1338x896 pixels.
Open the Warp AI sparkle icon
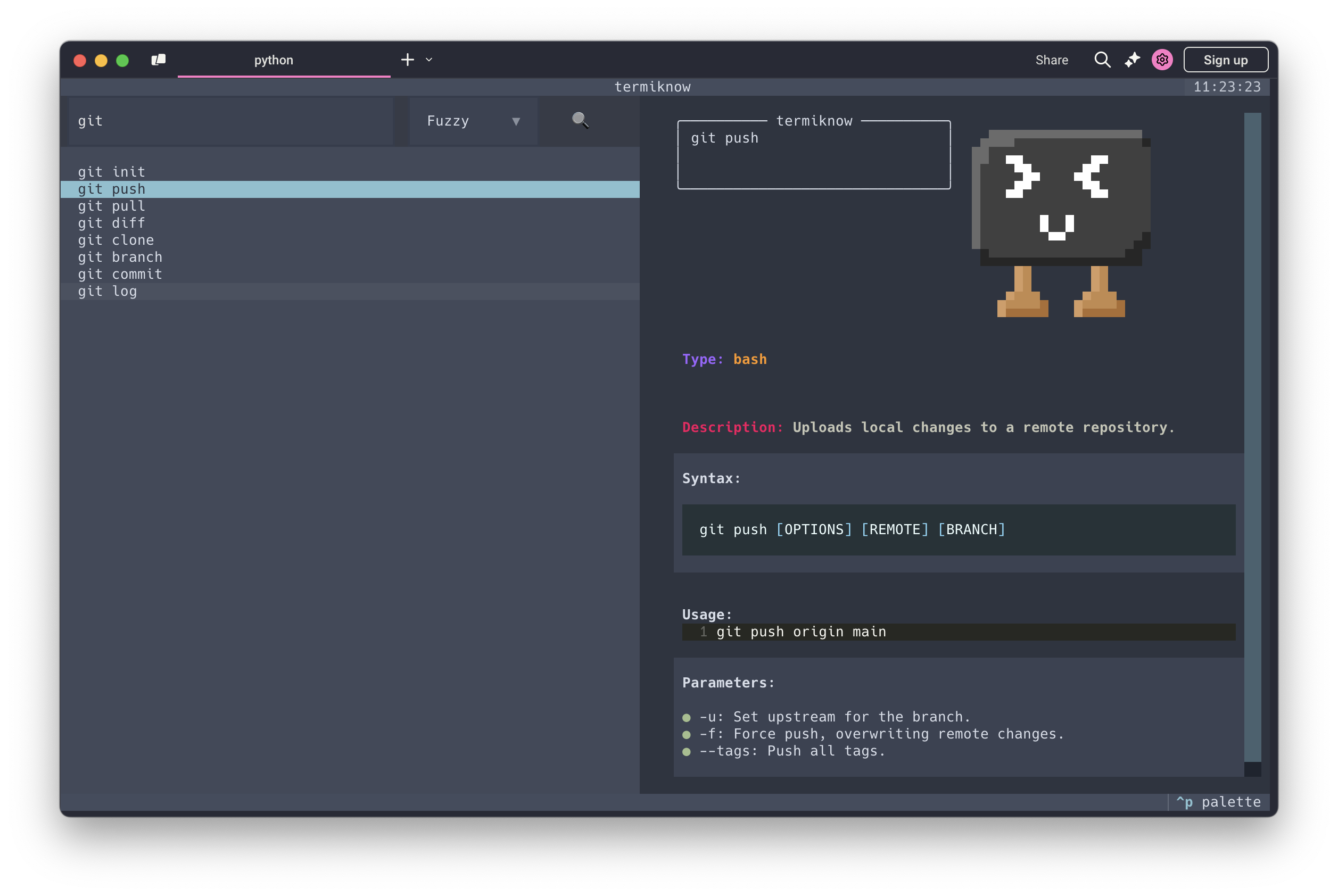[x=1131, y=60]
